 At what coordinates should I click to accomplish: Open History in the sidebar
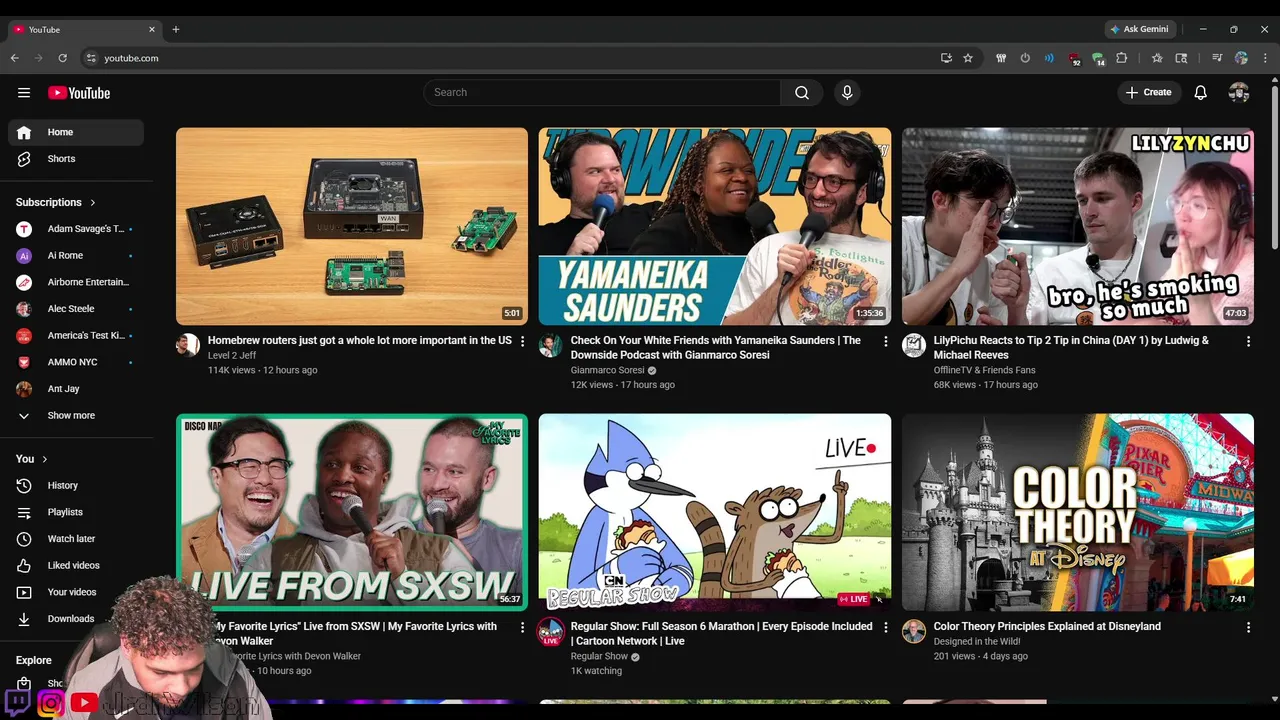click(76, 486)
